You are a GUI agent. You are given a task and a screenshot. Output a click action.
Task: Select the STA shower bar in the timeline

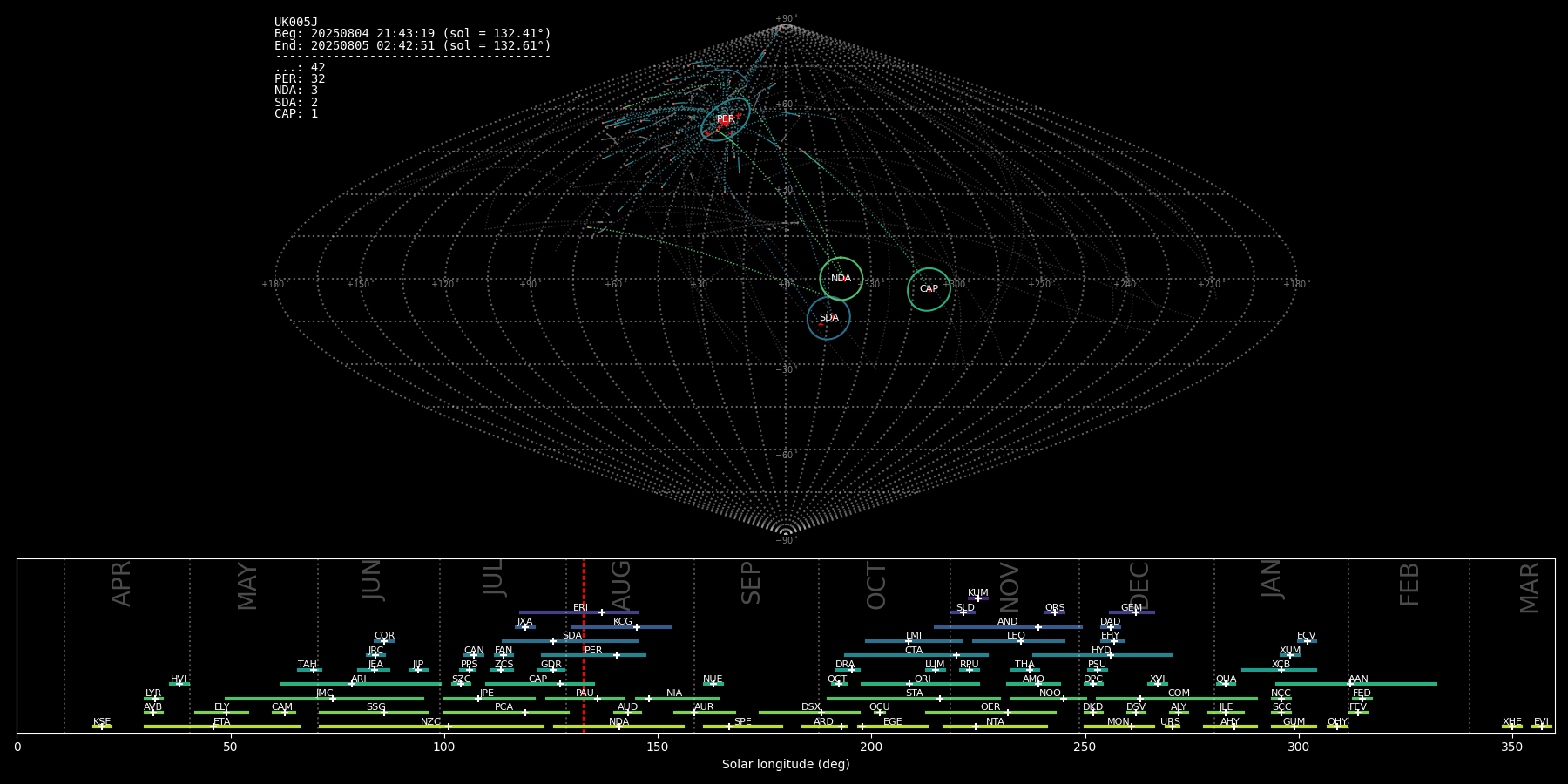914,699
